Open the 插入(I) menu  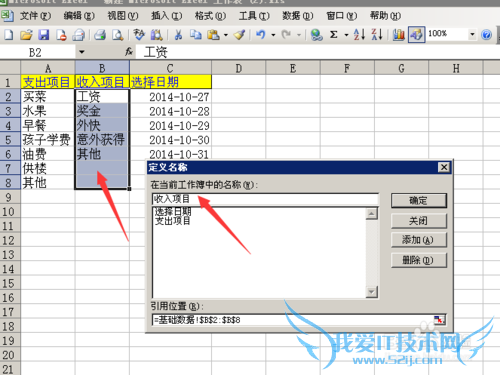tap(166, 16)
